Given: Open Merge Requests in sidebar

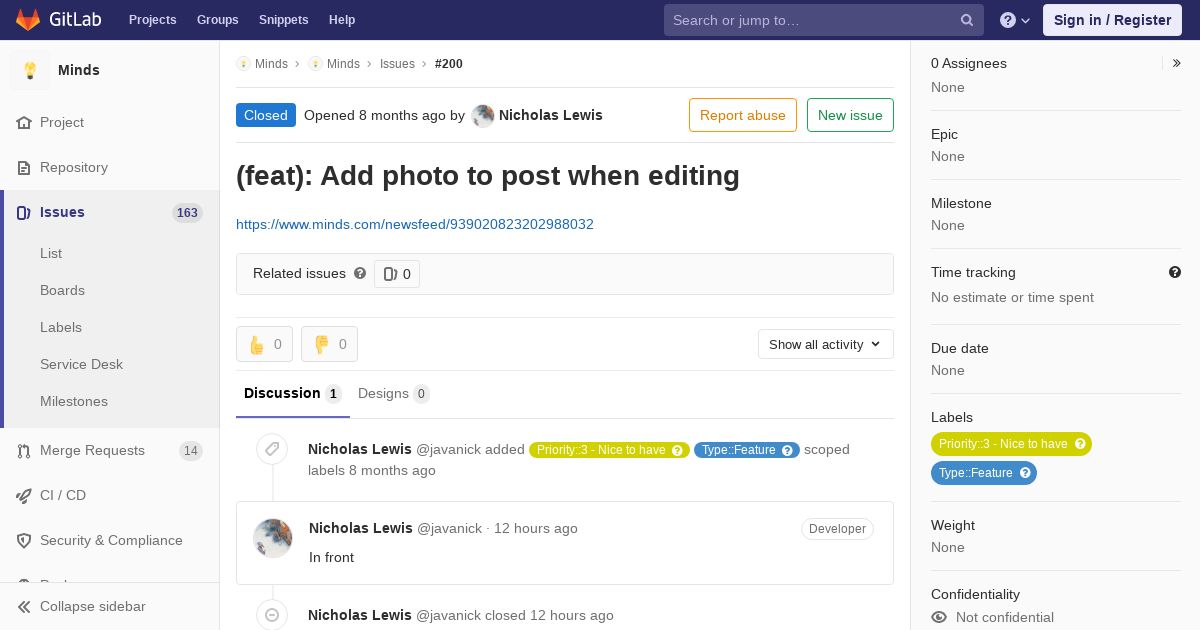Looking at the screenshot, I should click(x=92, y=450).
